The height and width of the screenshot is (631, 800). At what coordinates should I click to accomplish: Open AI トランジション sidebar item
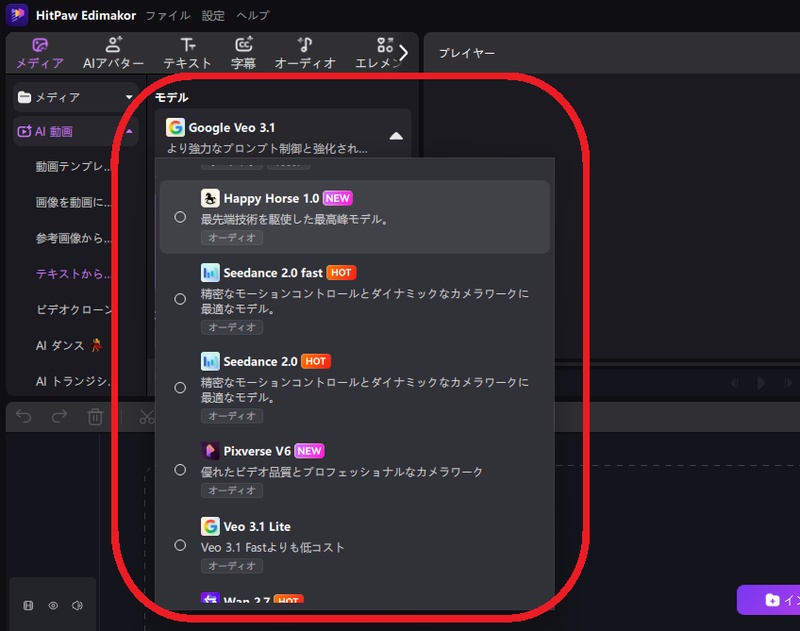pyautogui.click(x=72, y=381)
